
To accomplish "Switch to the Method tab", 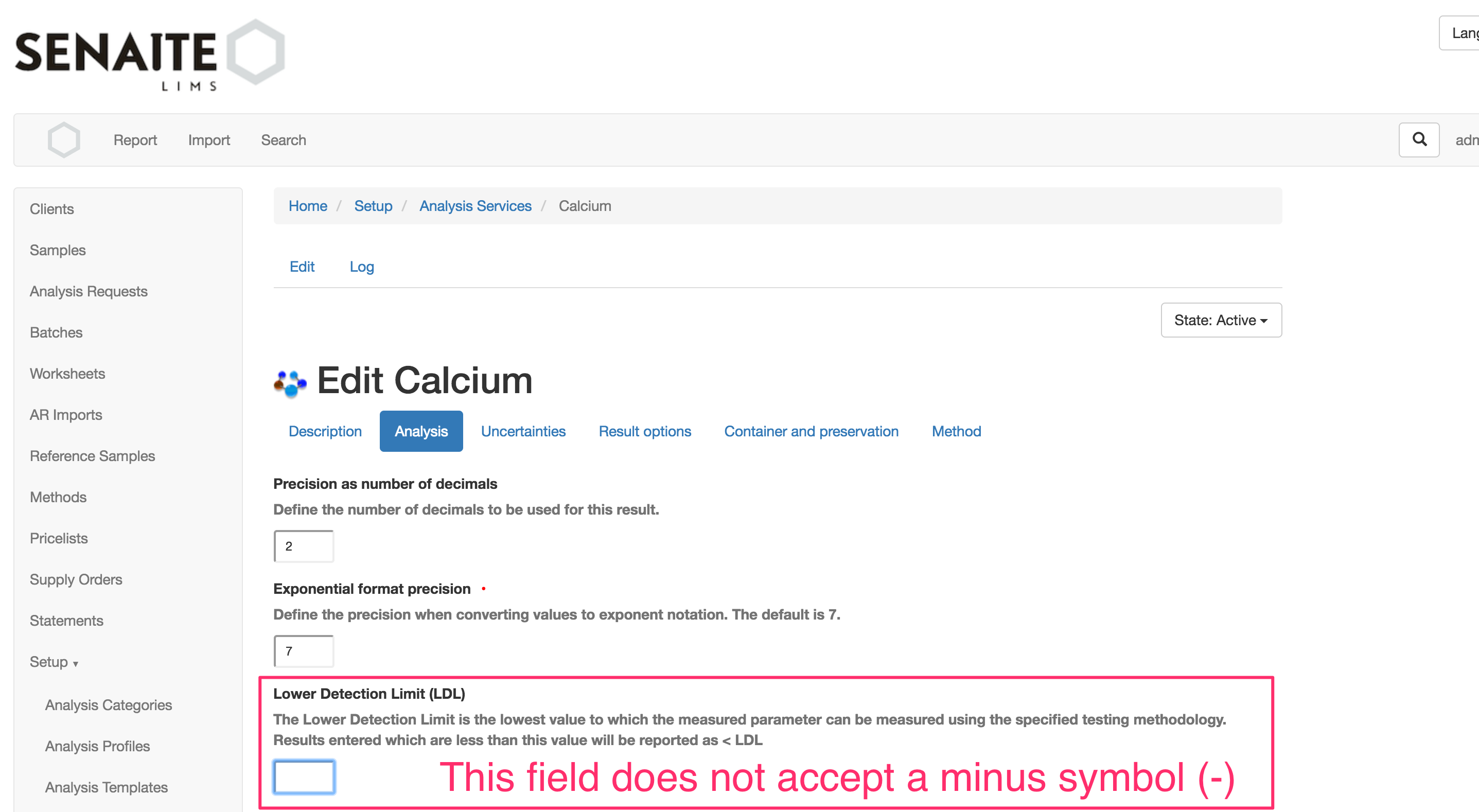I will 955,431.
